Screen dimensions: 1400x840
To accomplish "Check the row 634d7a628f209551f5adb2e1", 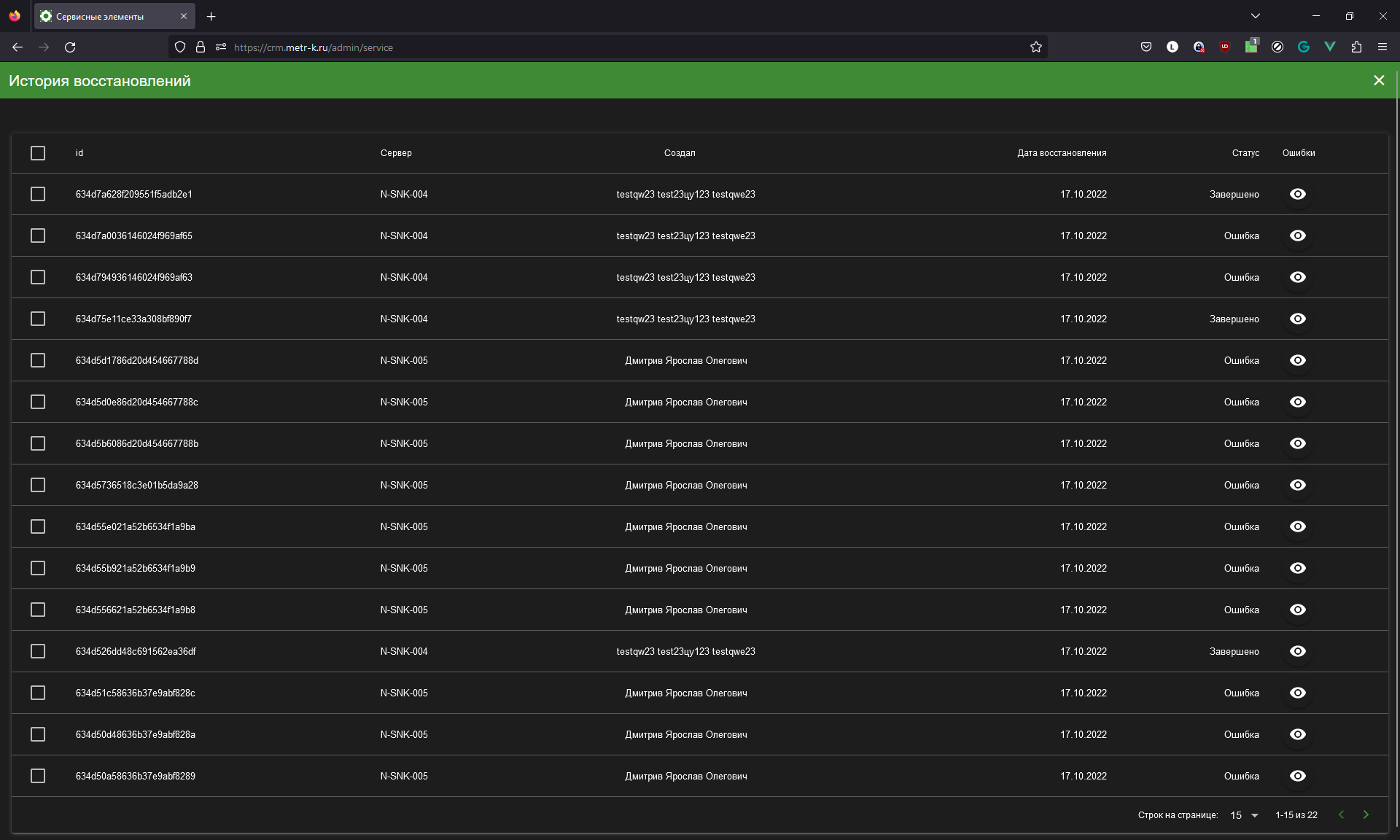I will pyautogui.click(x=38, y=194).
